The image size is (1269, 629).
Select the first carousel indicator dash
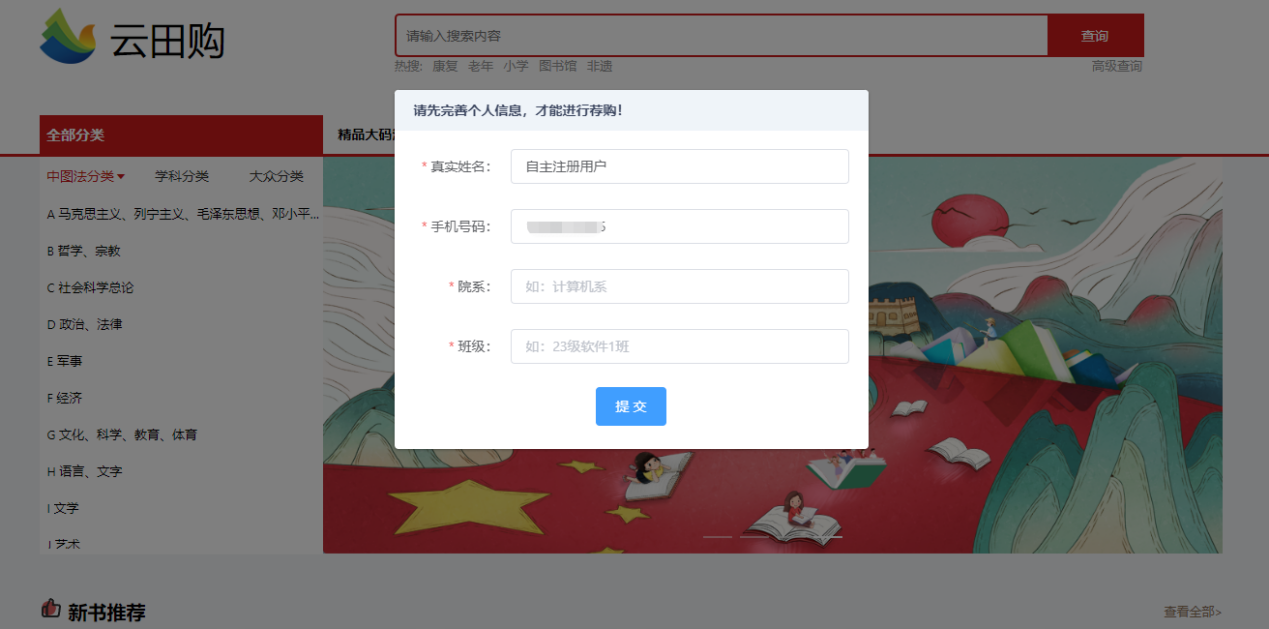coord(718,537)
